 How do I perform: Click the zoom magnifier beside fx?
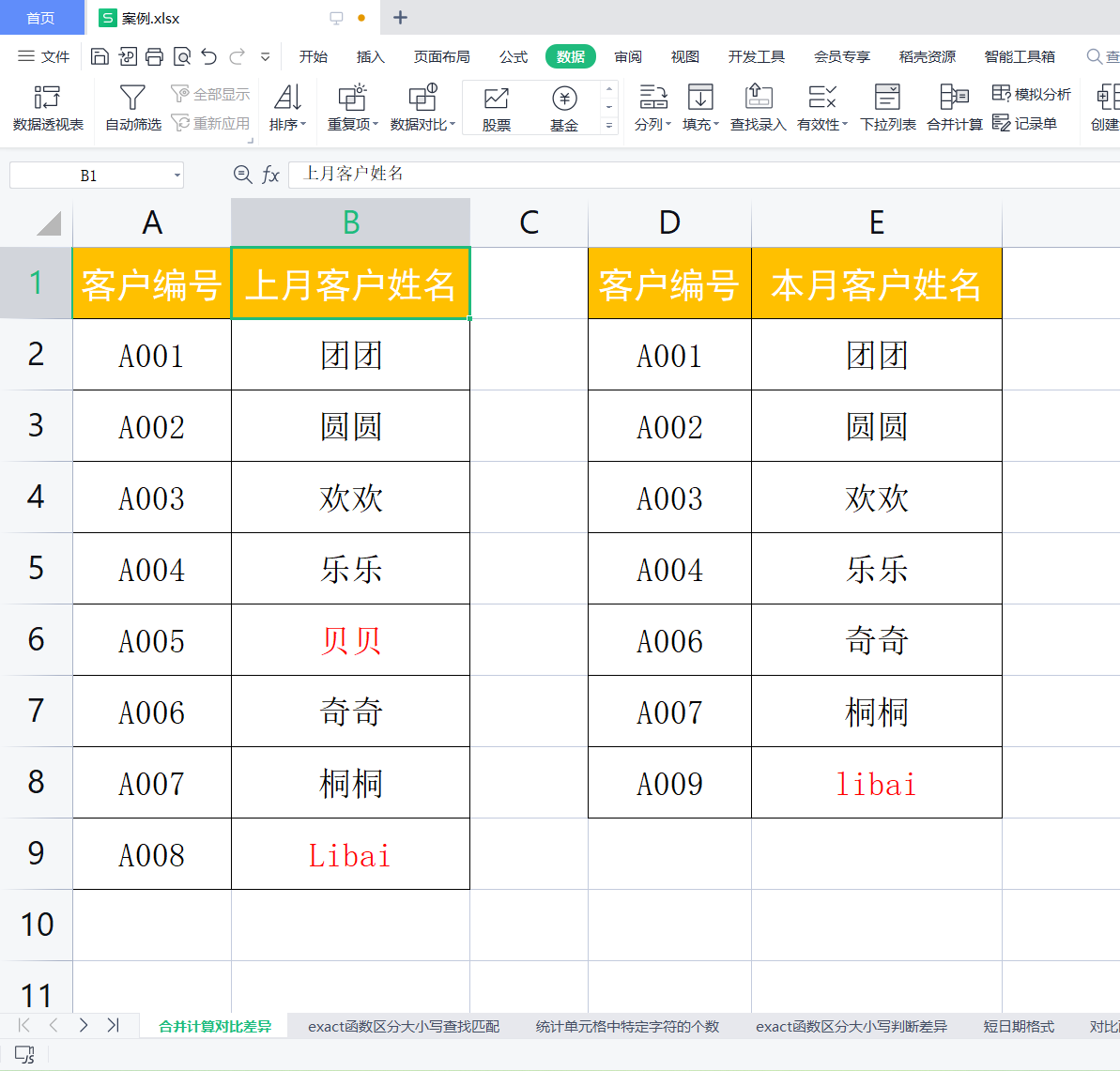click(243, 175)
